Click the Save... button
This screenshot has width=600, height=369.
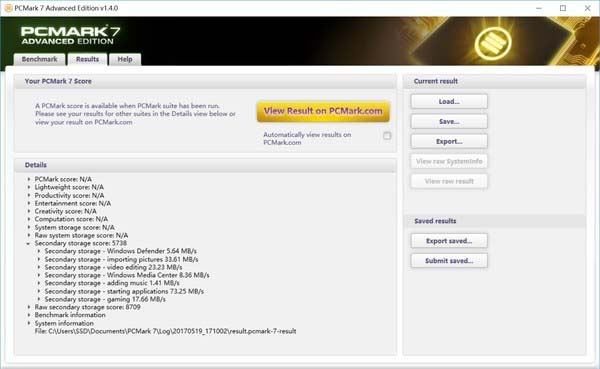449,121
